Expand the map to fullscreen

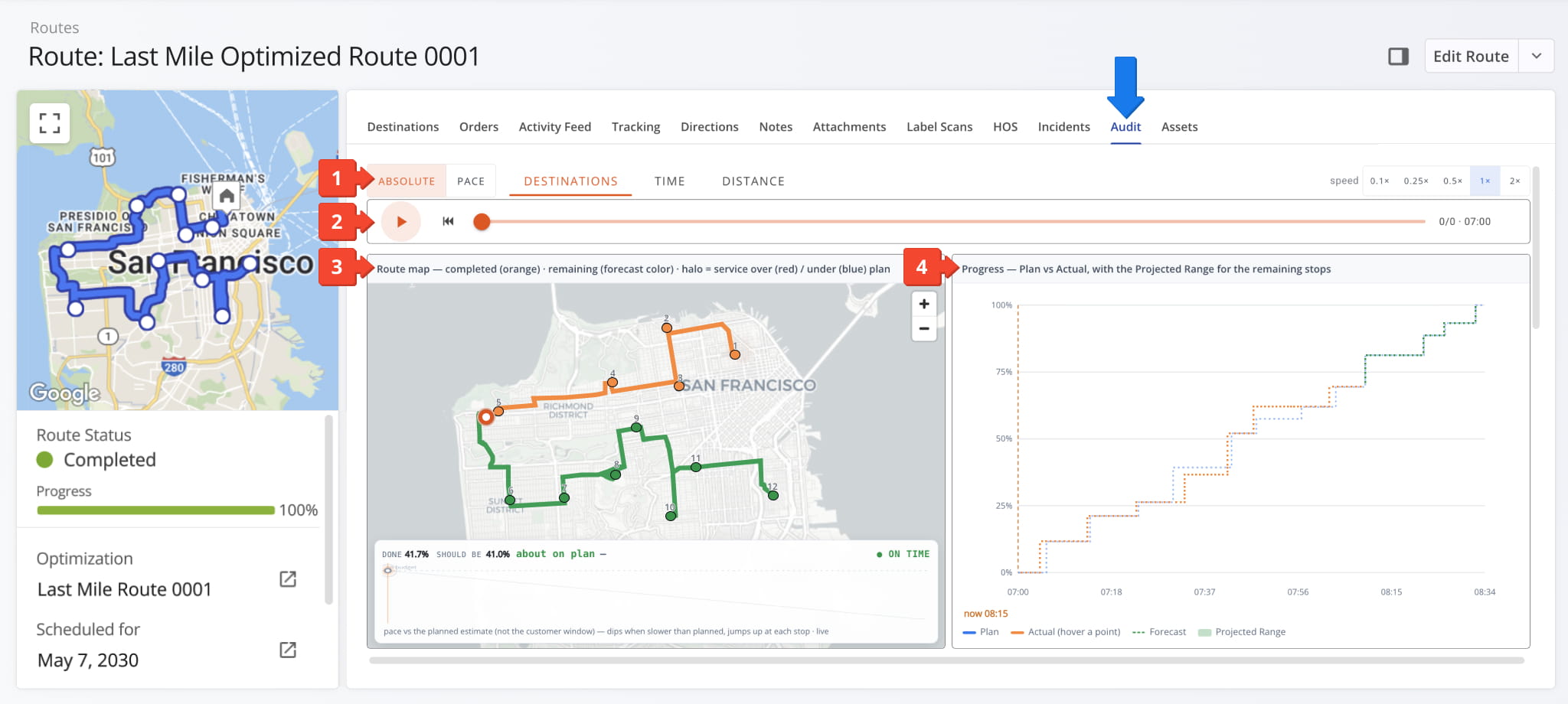pyautogui.click(x=50, y=123)
